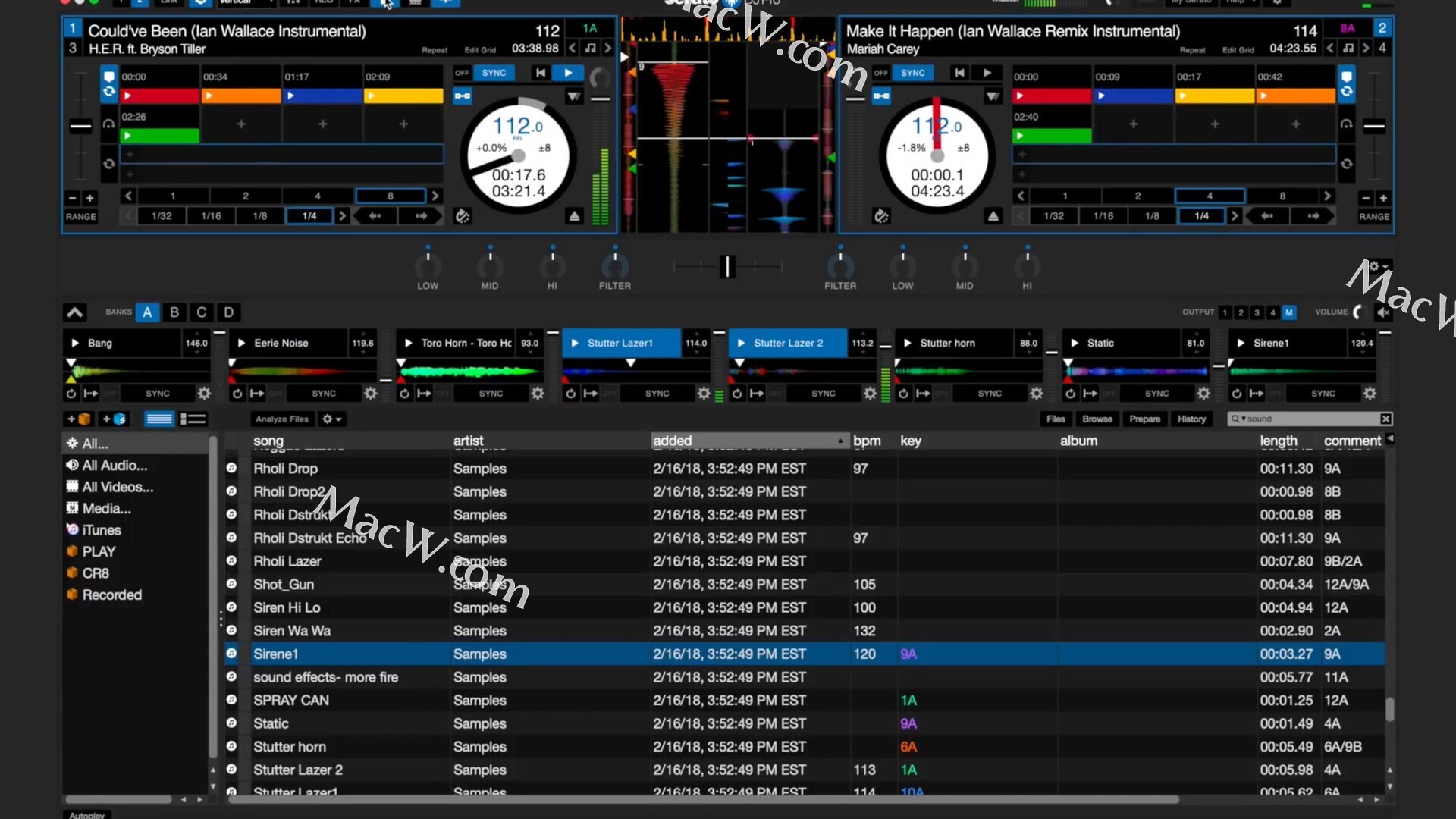The image size is (1456, 819).
Task: Toggle keylock on deck 2
Action: point(1348,49)
